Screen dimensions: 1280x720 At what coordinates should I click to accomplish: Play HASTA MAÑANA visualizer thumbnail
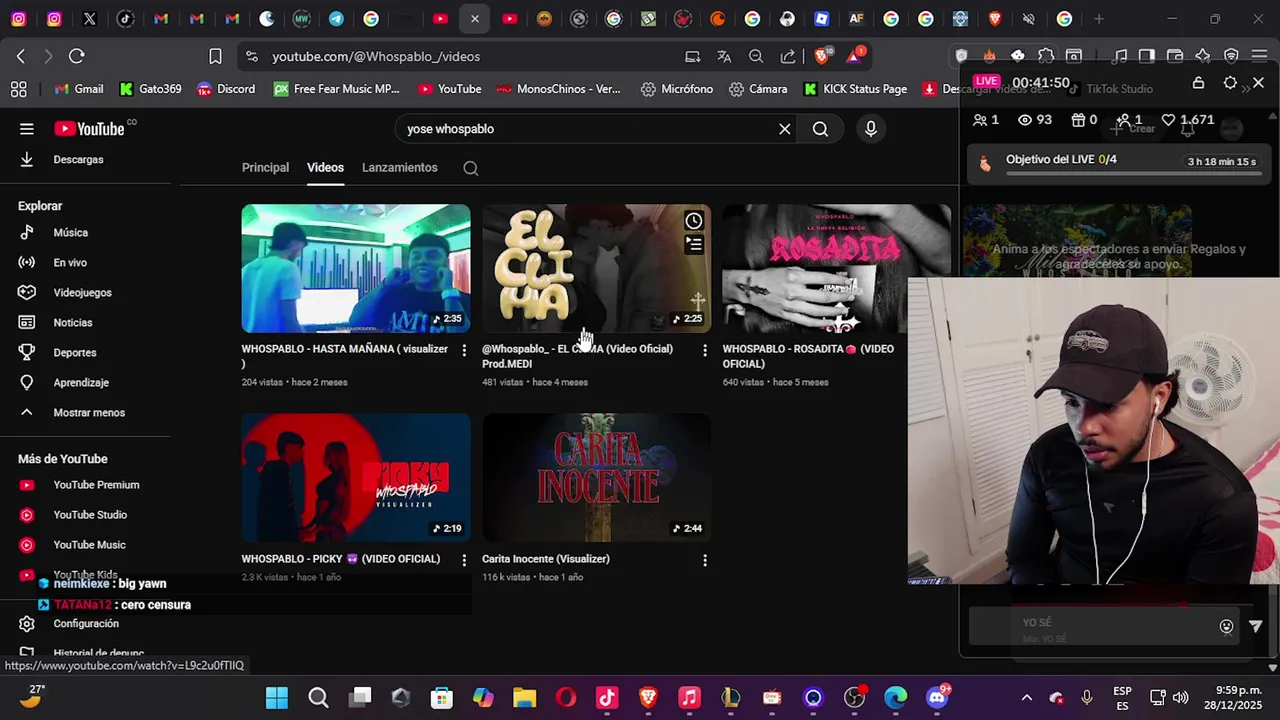click(356, 268)
